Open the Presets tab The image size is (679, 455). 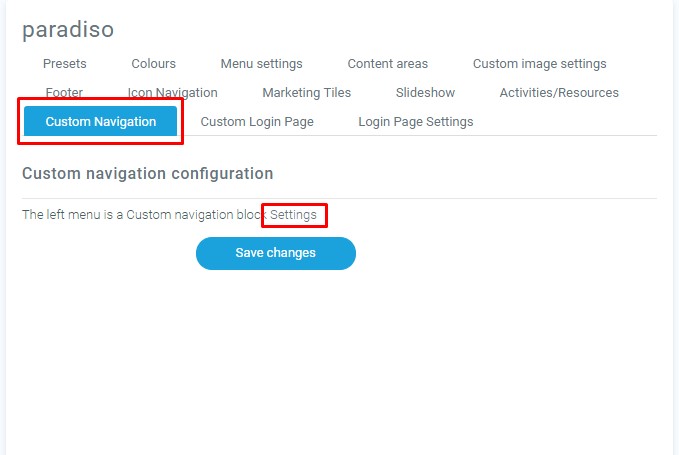click(x=64, y=64)
